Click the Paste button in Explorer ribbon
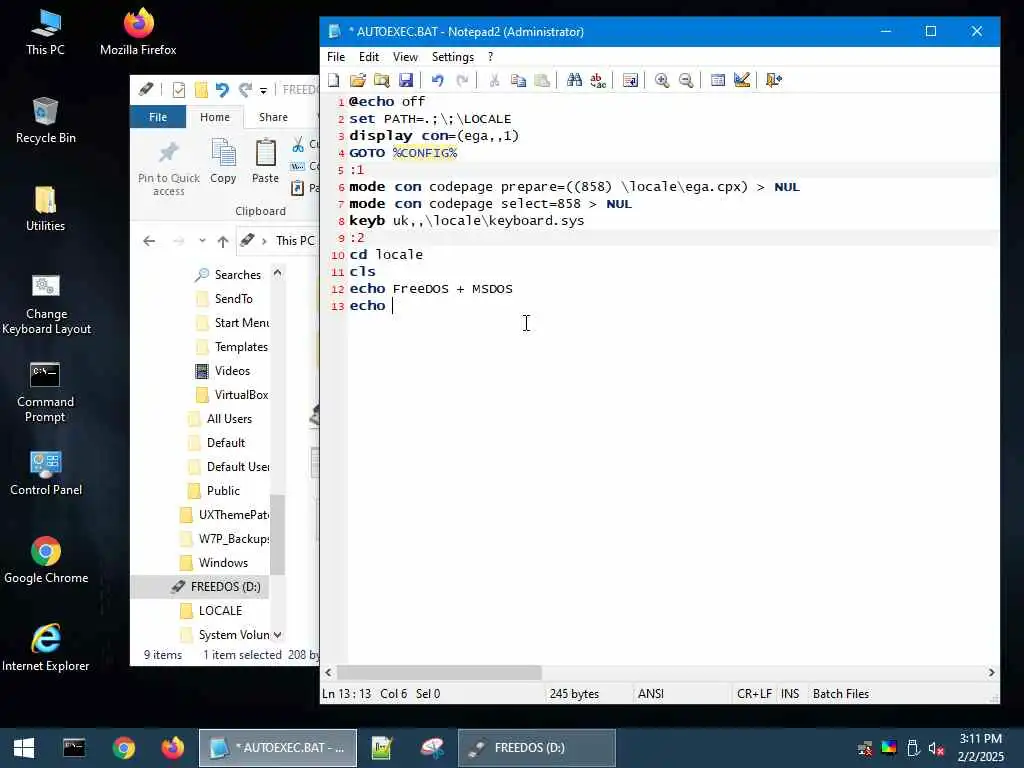1024x768 pixels. tap(265, 162)
